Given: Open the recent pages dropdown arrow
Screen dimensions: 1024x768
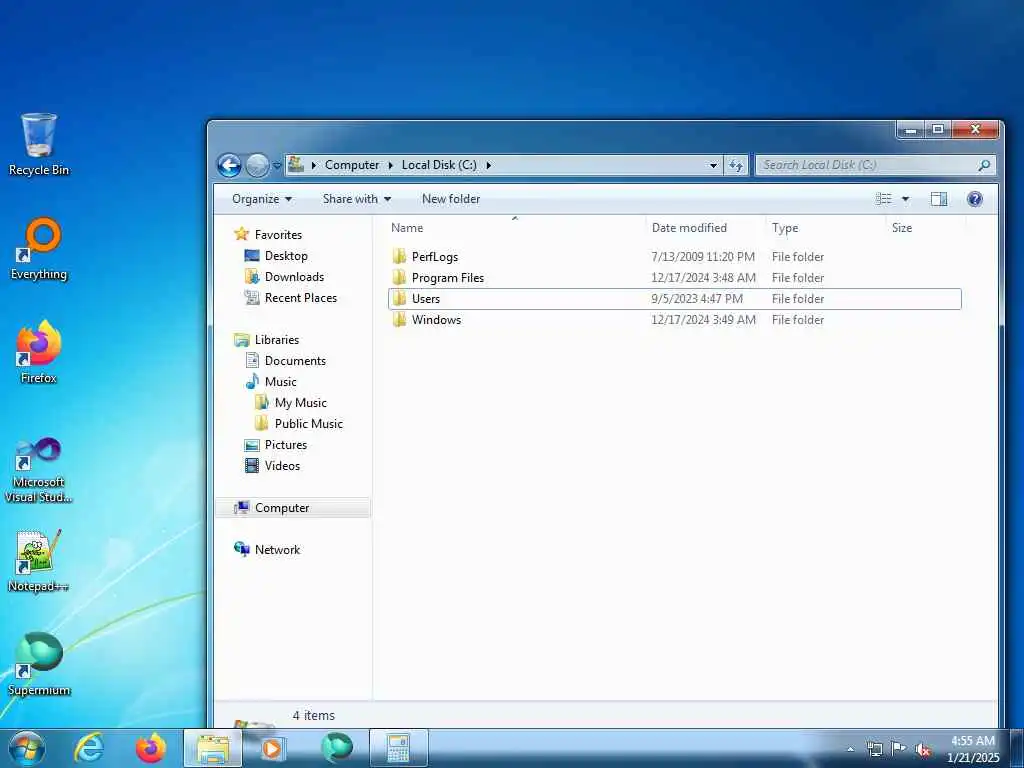Looking at the screenshot, I should [x=277, y=166].
